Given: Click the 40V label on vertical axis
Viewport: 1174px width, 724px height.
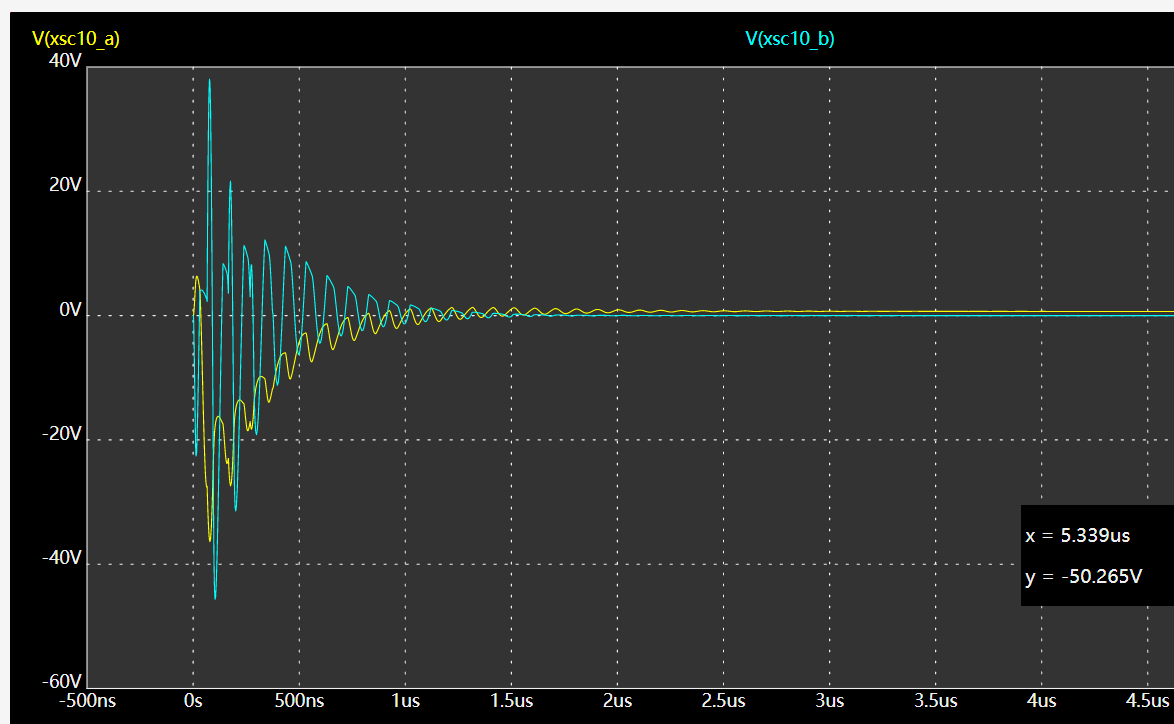Looking at the screenshot, I should pyautogui.click(x=64, y=62).
